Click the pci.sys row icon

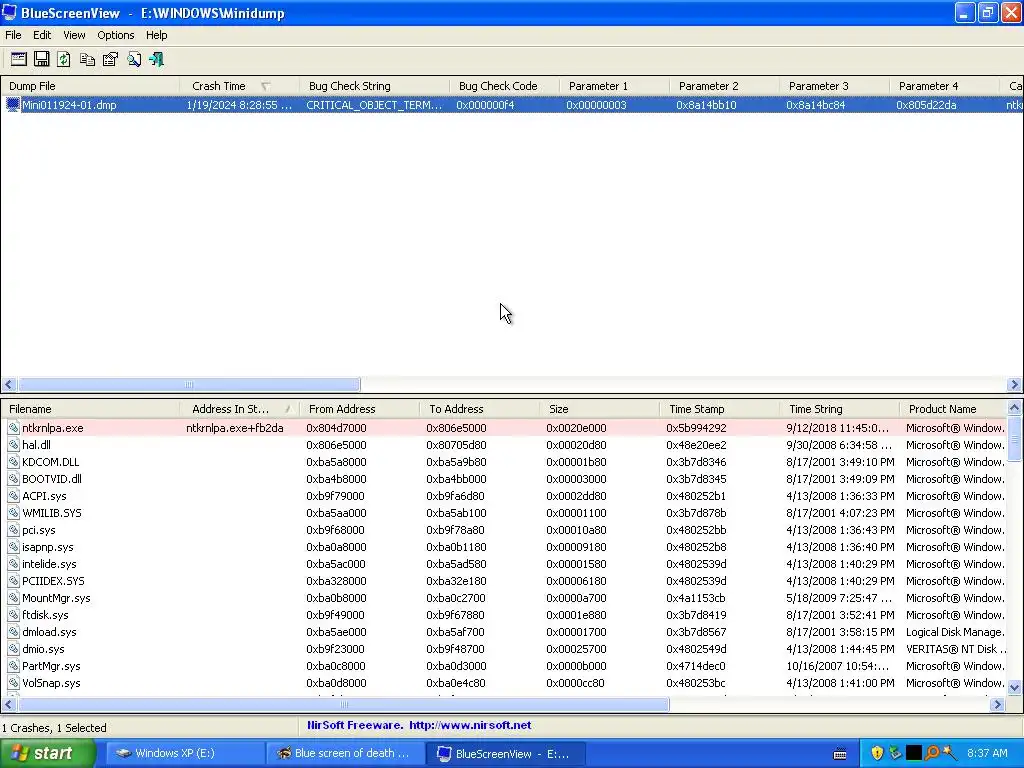click(x=13, y=530)
